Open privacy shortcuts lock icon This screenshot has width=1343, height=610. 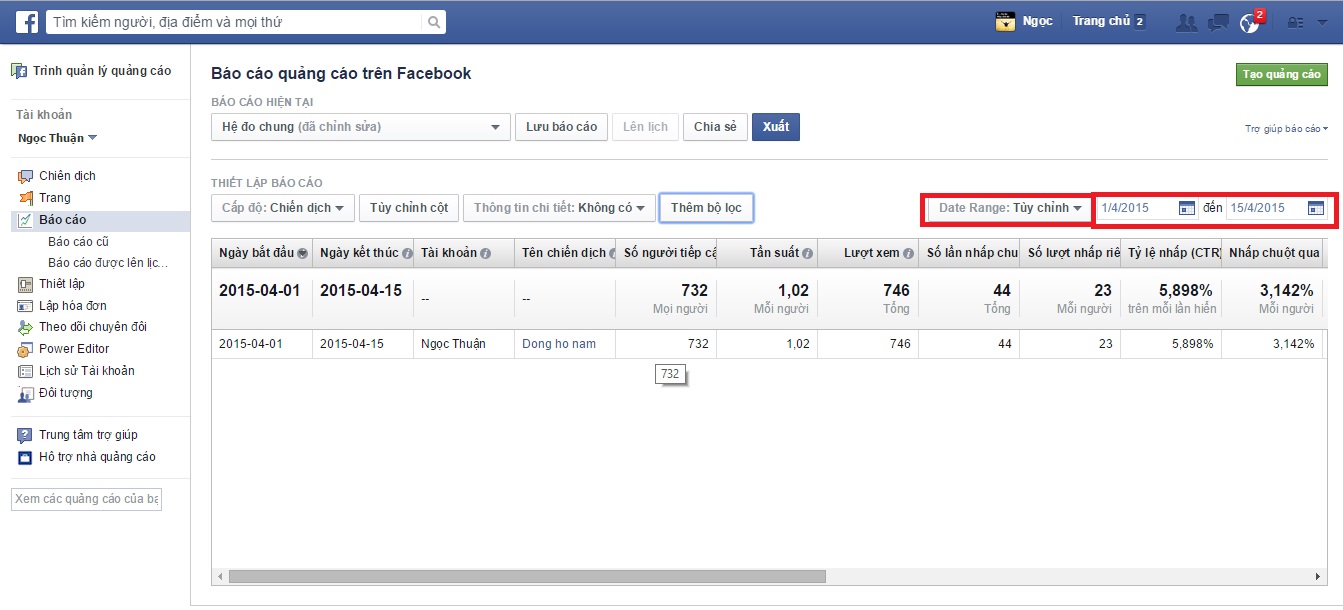pyautogui.click(x=1296, y=22)
